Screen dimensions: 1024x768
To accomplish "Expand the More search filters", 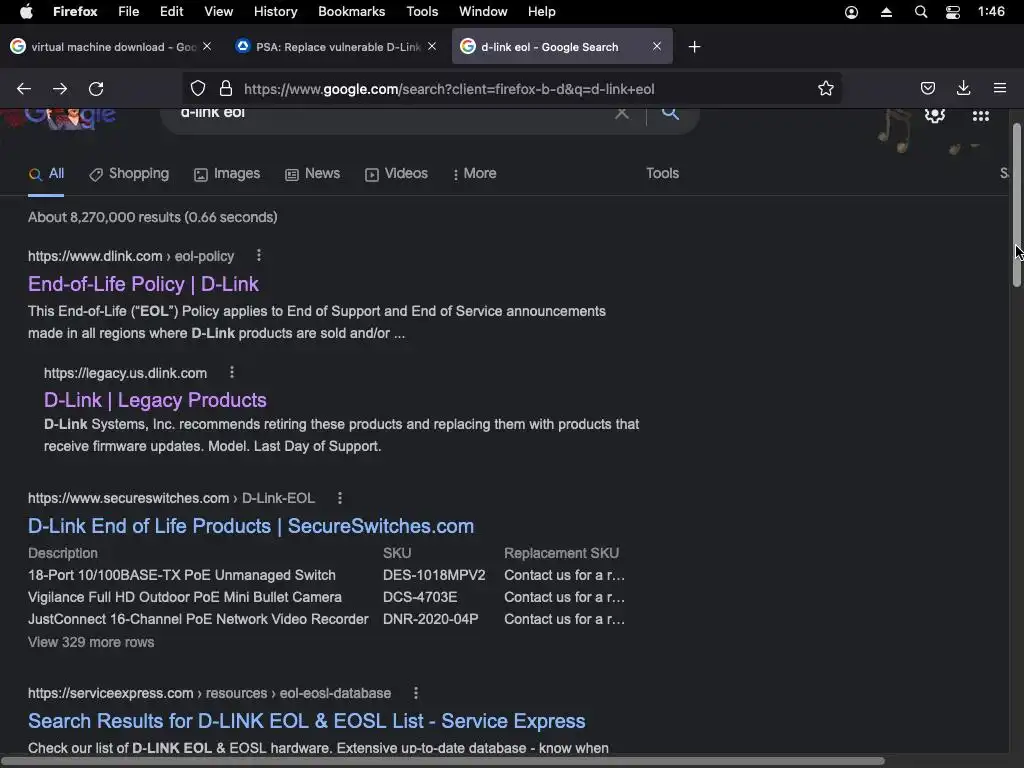I will pyautogui.click(x=474, y=174).
